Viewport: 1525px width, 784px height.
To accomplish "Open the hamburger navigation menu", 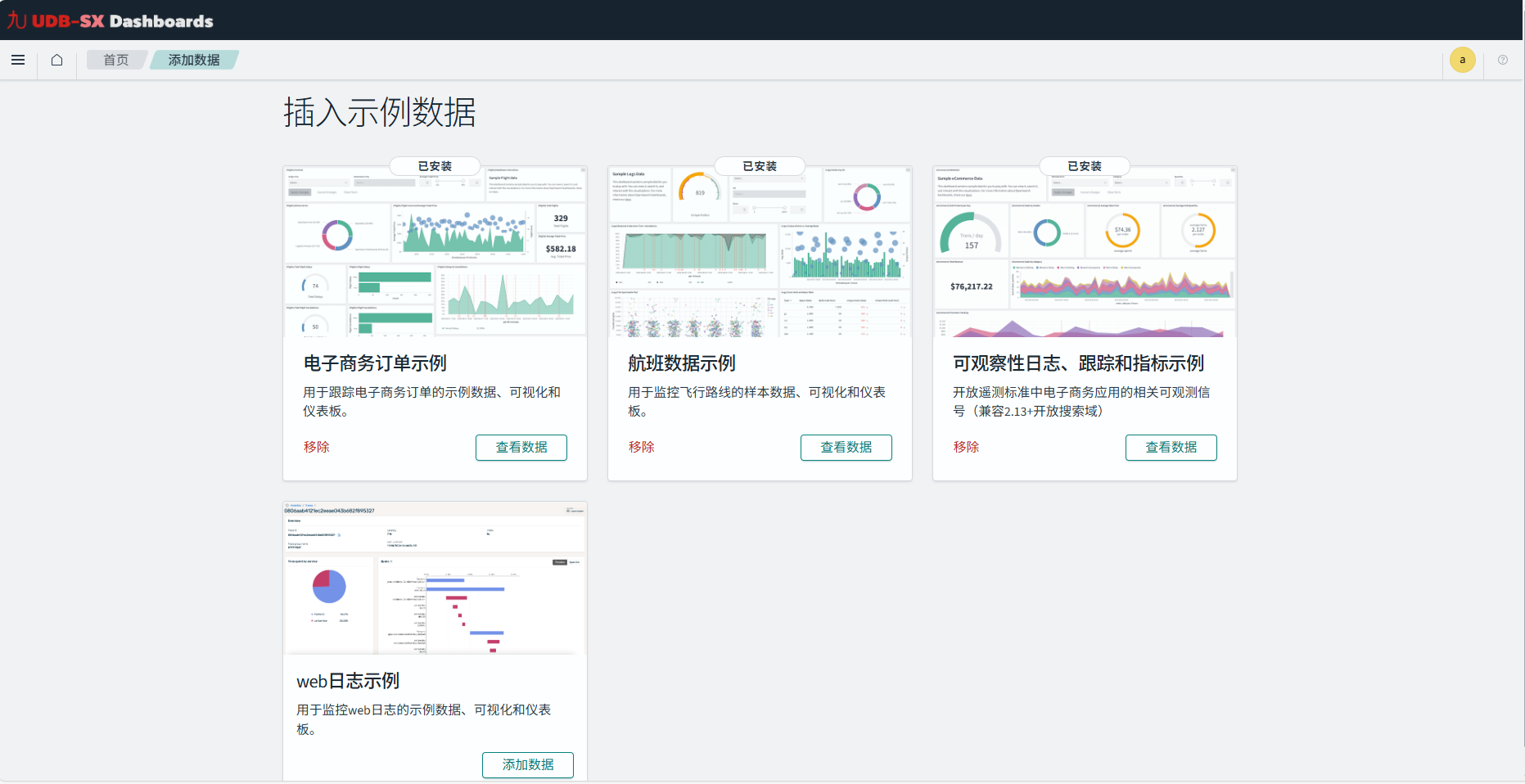I will [x=18, y=60].
